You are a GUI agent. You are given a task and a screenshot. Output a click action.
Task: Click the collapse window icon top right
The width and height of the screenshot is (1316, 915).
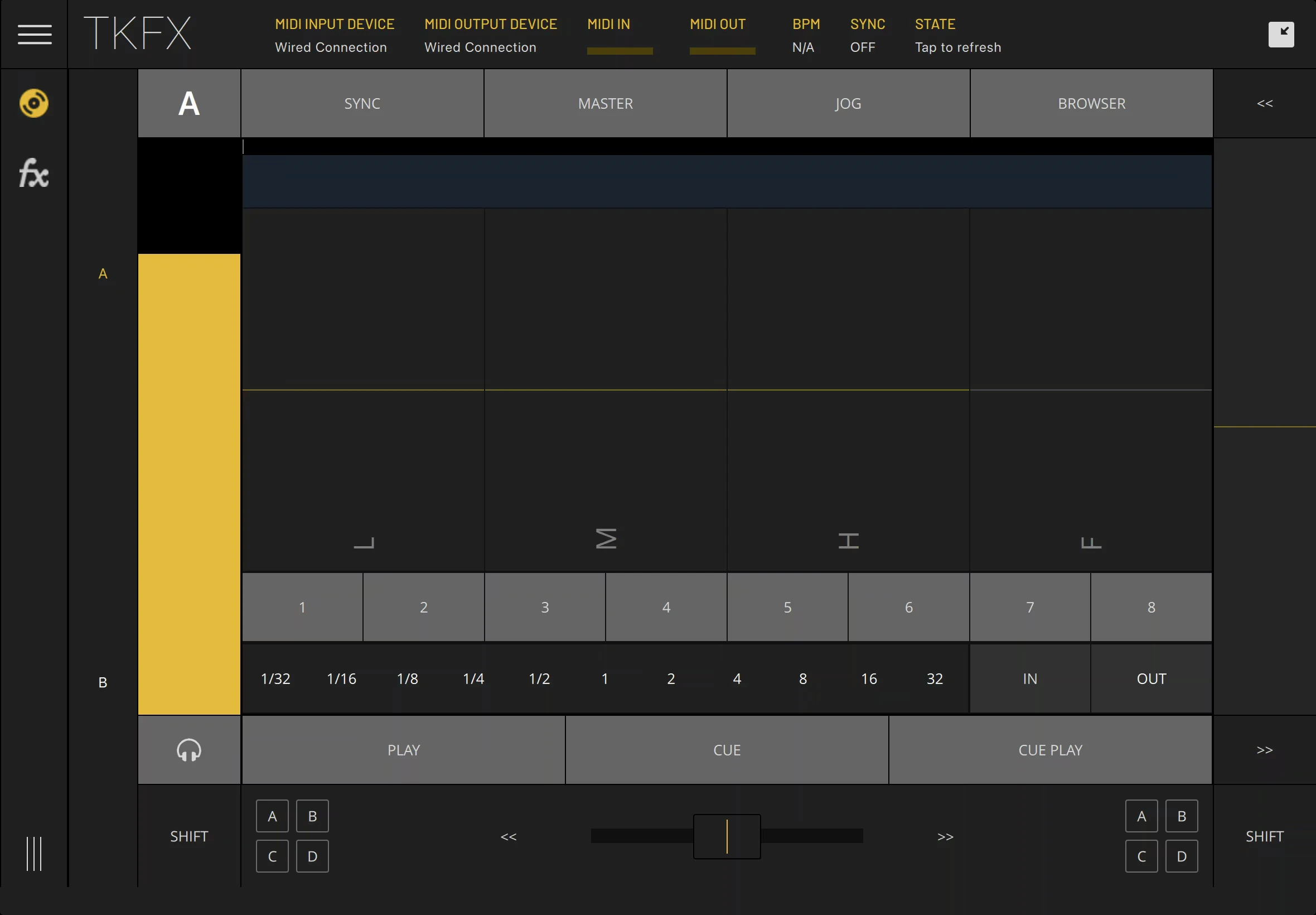[x=1281, y=35]
